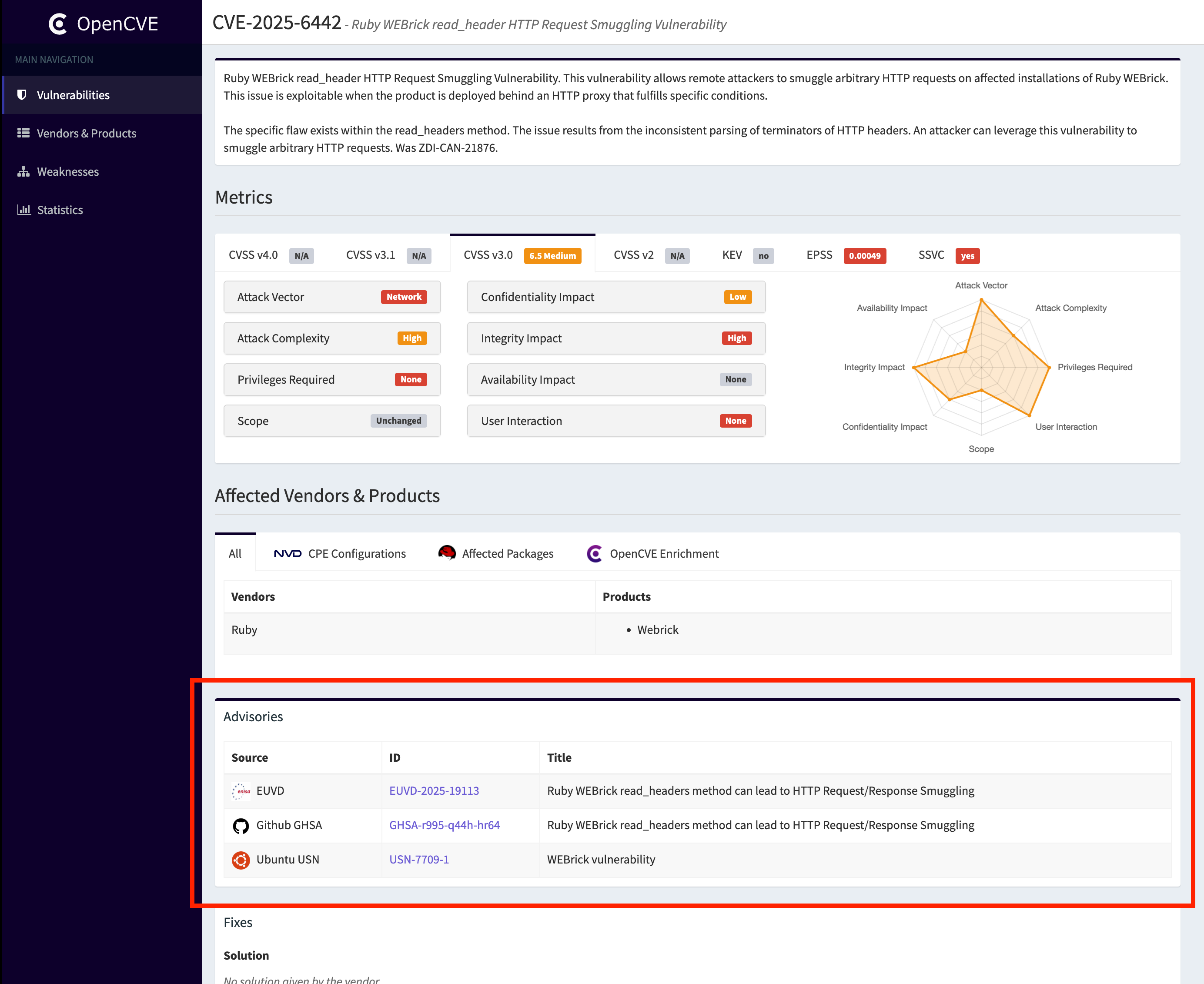The width and height of the screenshot is (1204, 984).
Task: Click the Fixes section heading
Action: click(x=237, y=922)
